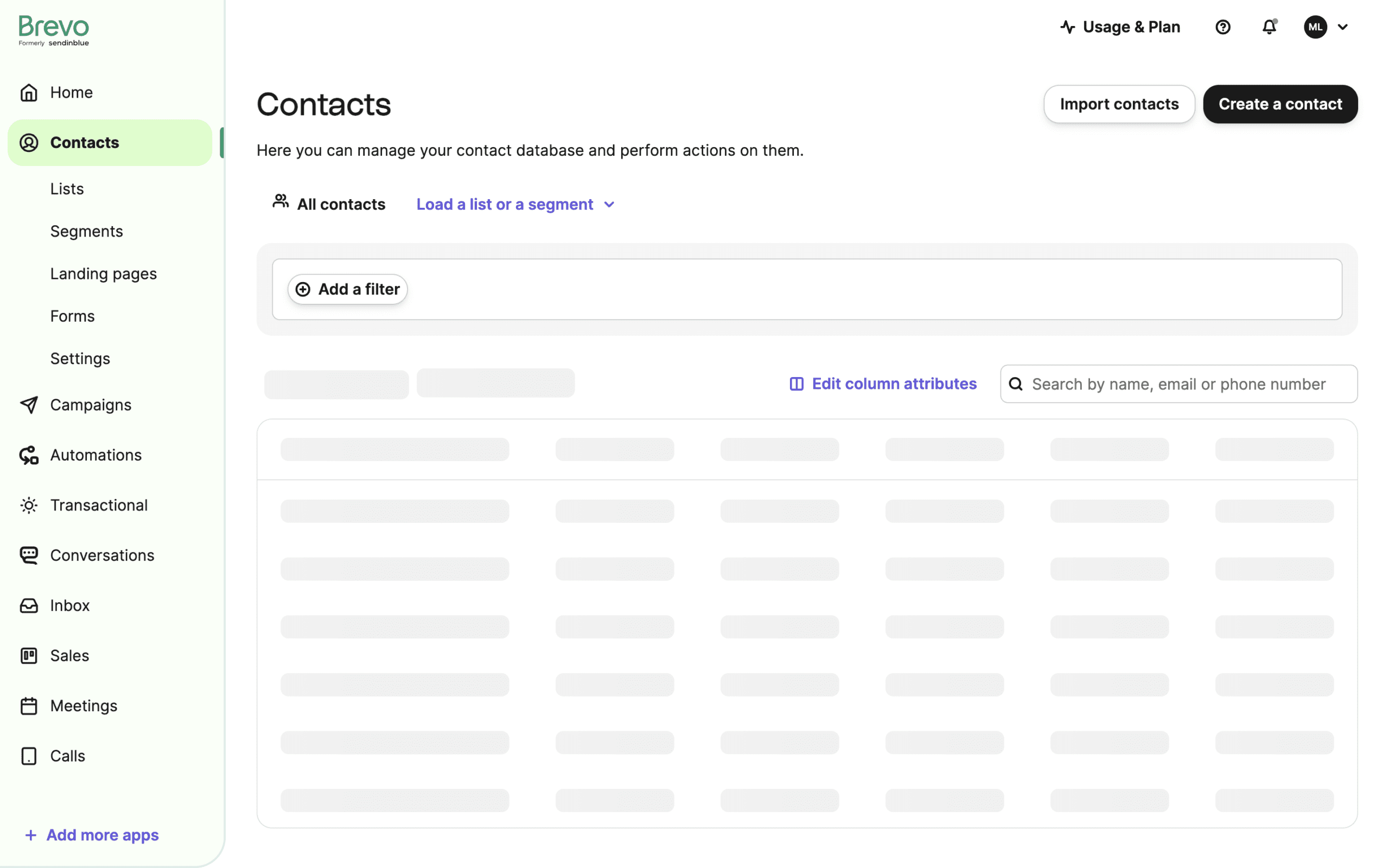Select the All contacts tab
The height and width of the screenshot is (868, 1389).
coord(329,204)
